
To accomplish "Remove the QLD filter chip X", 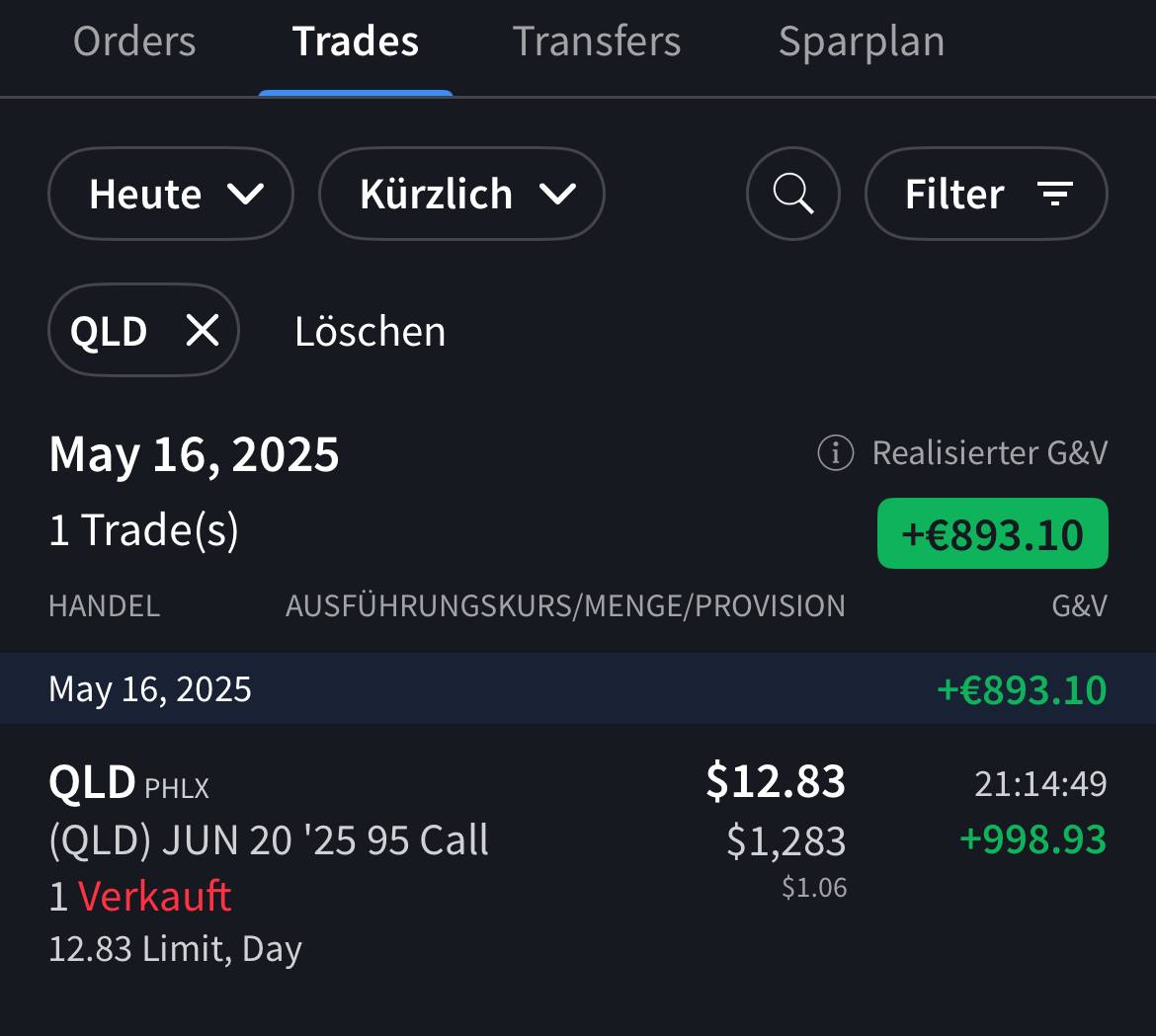I will (x=203, y=331).
